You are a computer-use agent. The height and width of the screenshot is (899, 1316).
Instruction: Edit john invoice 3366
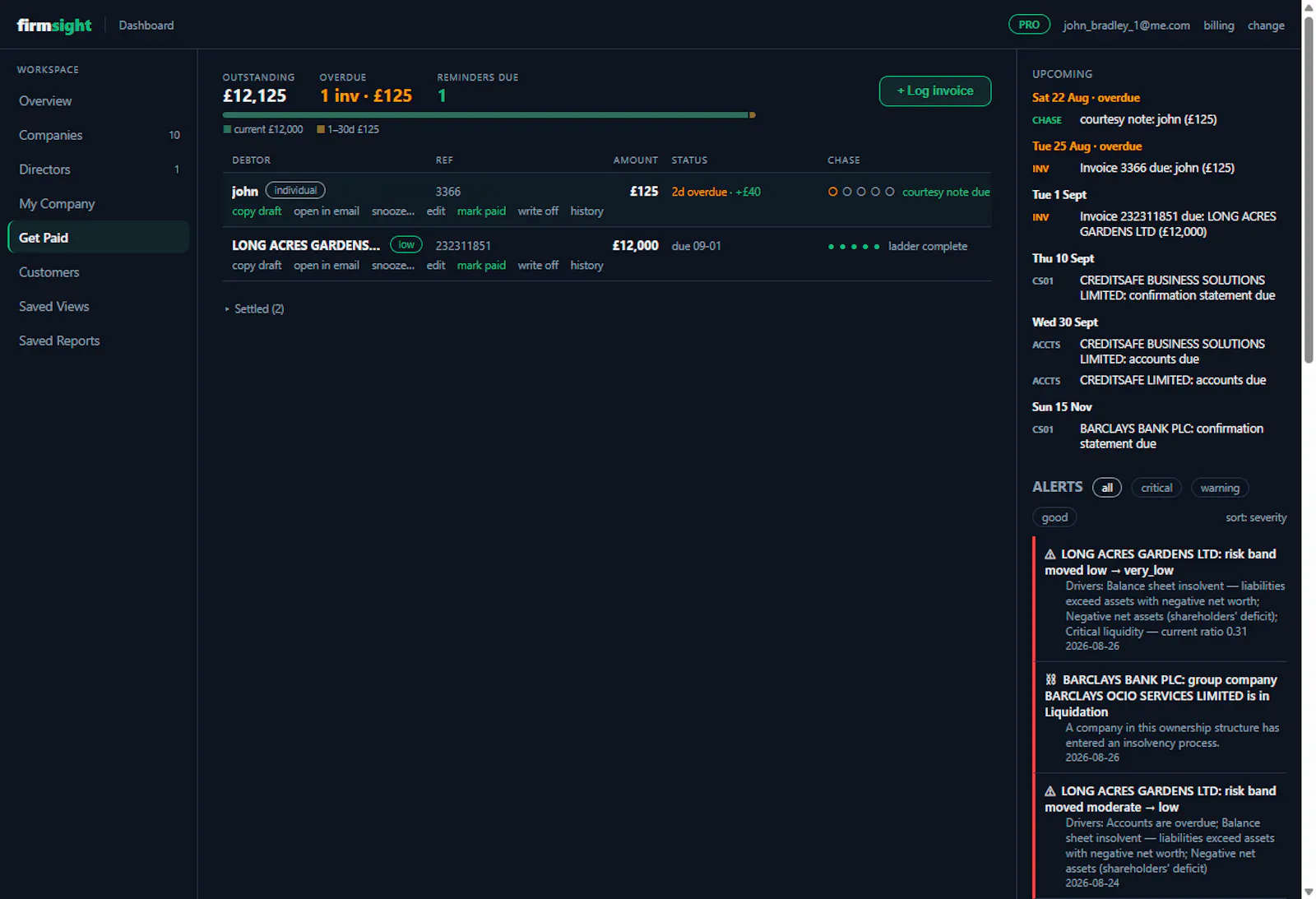(436, 211)
